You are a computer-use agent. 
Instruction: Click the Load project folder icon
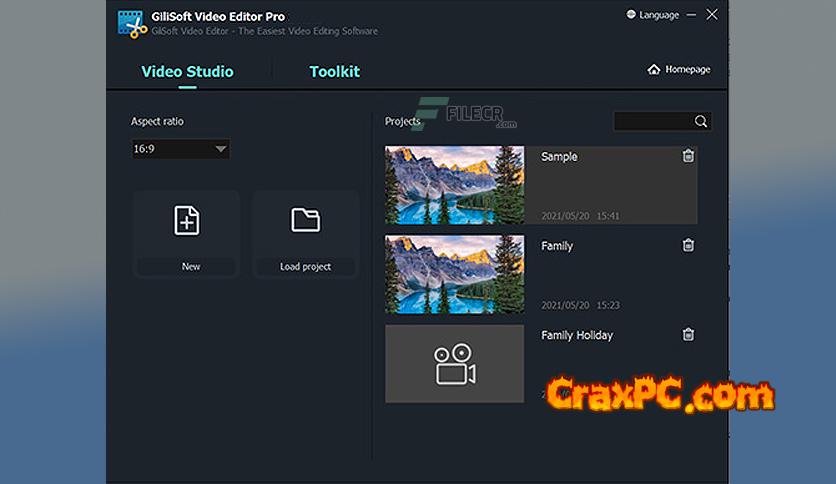pos(305,221)
